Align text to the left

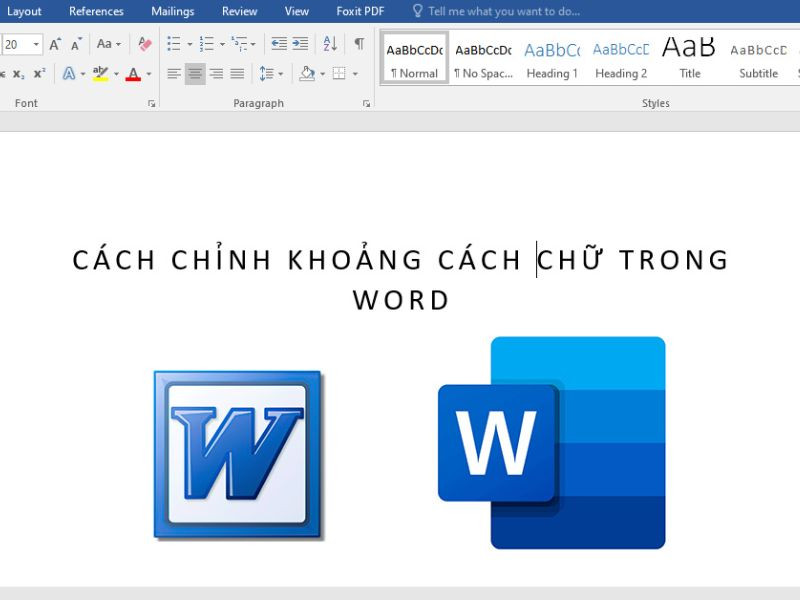click(174, 74)
